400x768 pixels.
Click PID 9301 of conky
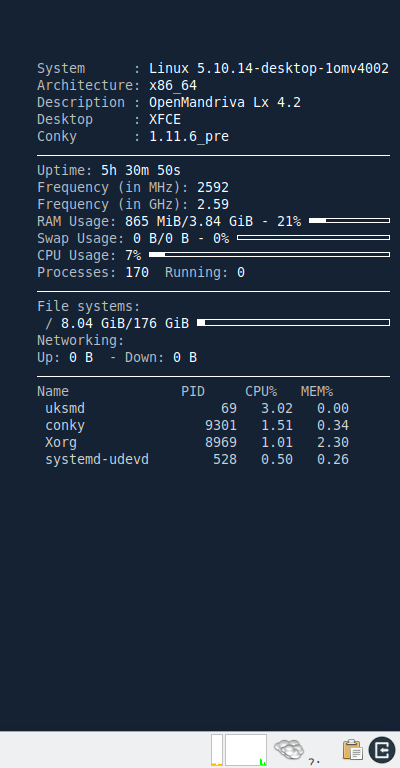(221, 425)
